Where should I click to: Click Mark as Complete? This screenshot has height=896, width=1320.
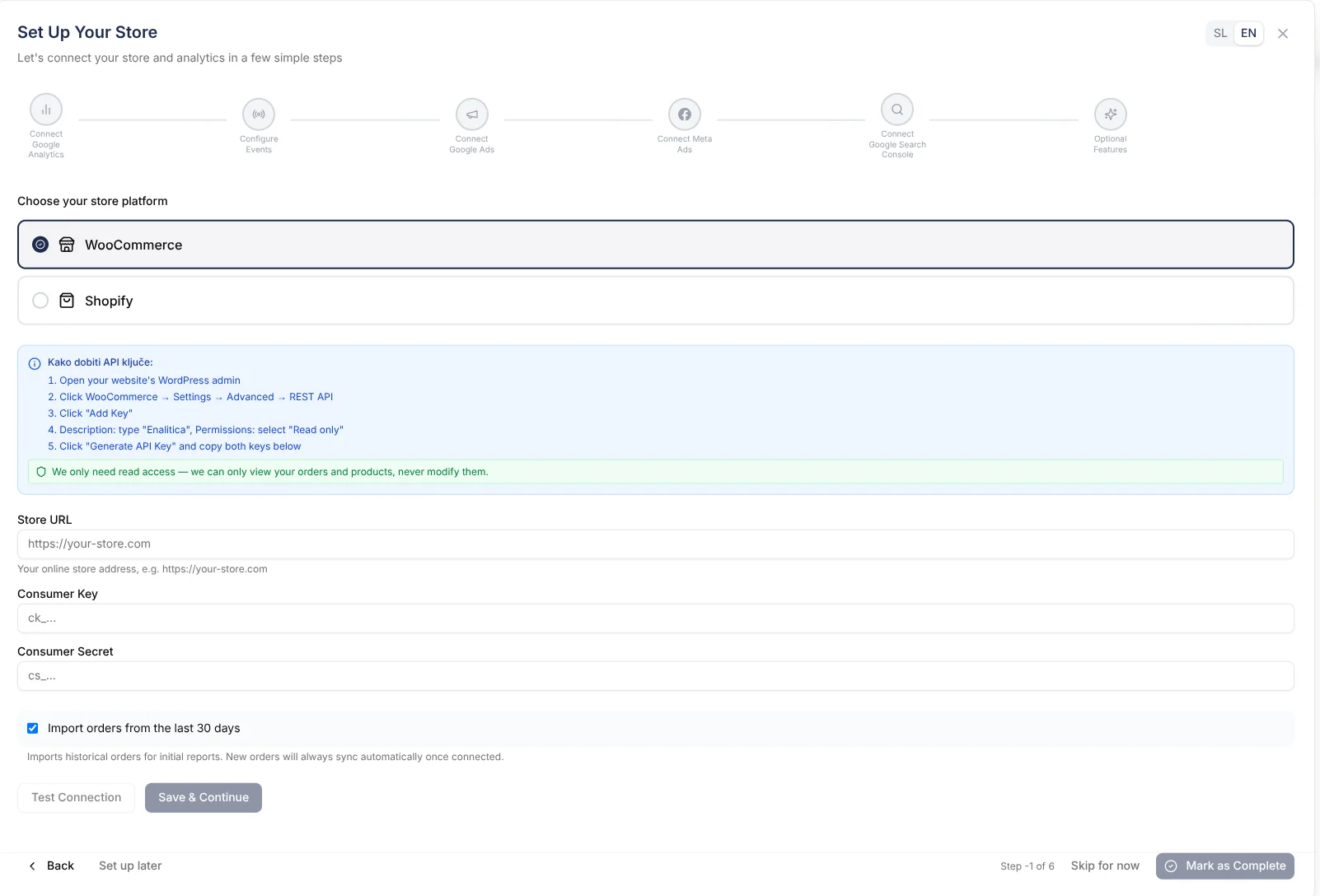[1224, 866]
